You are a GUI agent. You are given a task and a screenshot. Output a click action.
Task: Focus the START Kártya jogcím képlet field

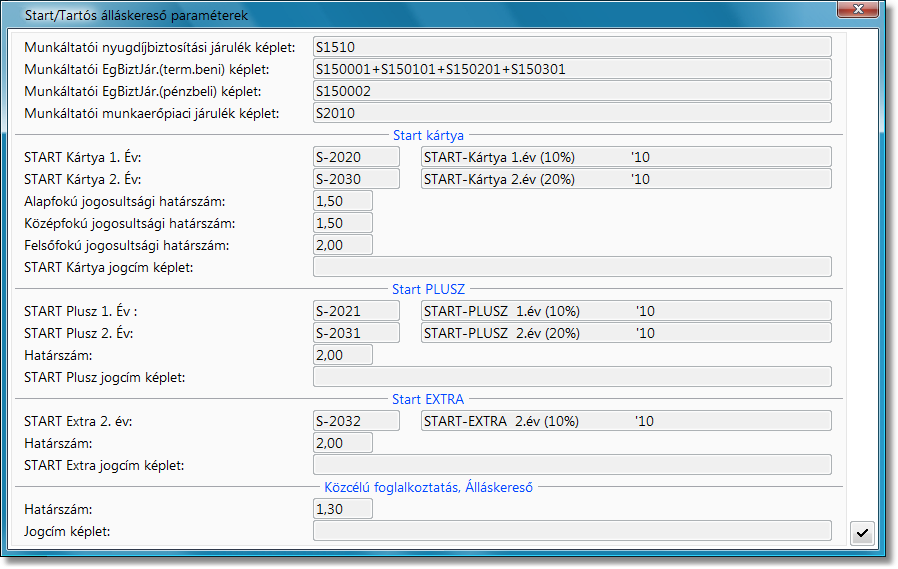[571, 267]
